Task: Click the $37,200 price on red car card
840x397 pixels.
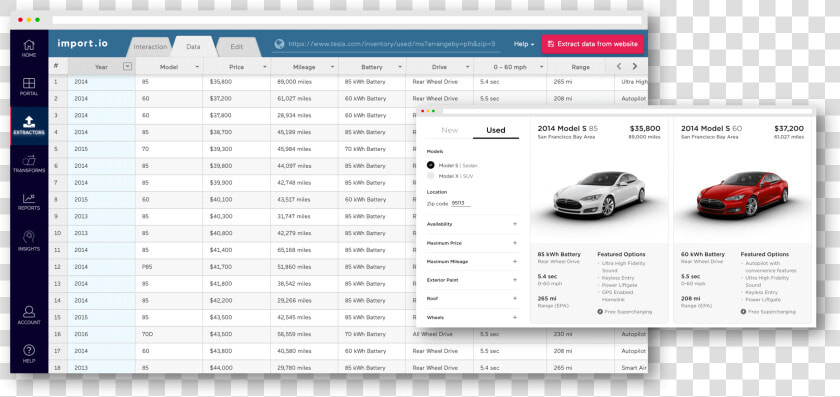Action: point(789,129)
